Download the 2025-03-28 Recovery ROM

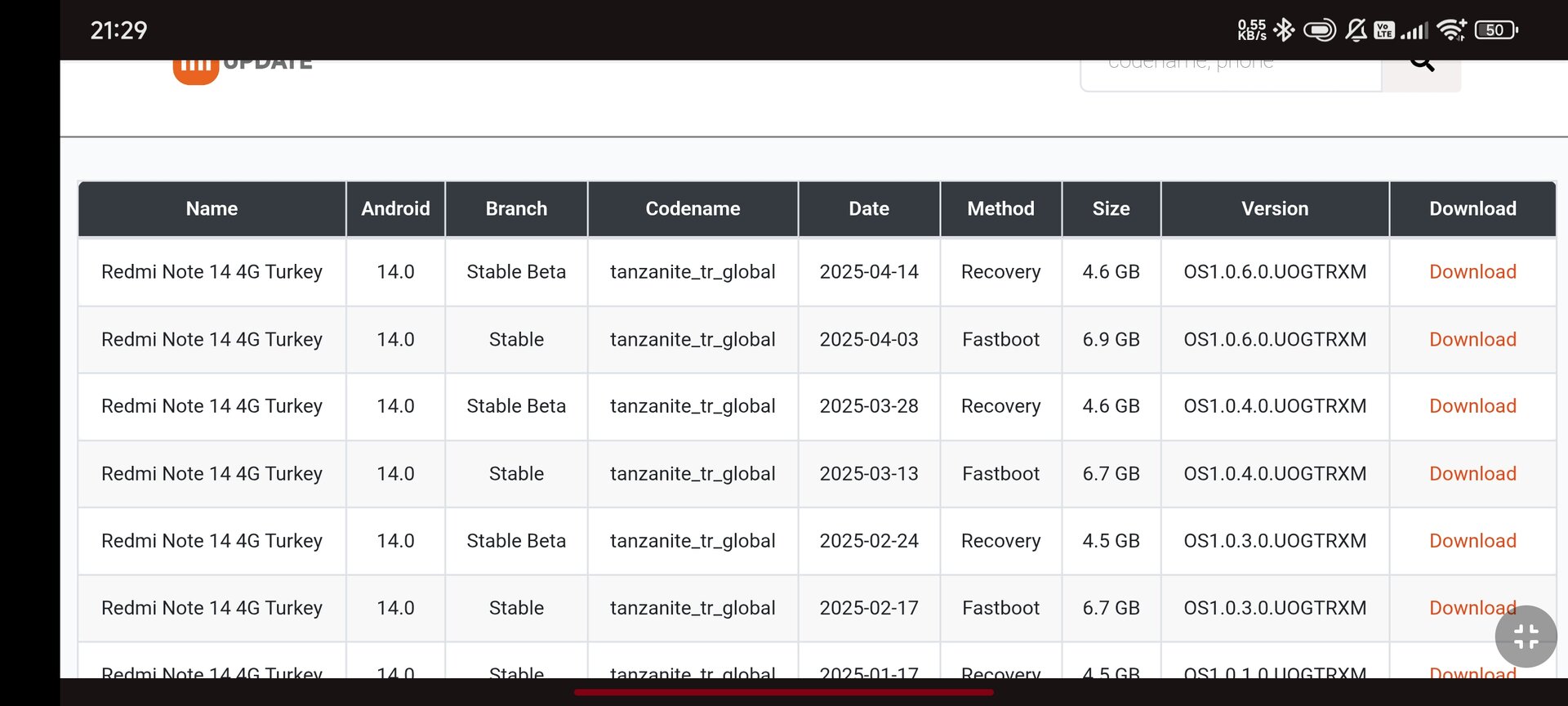[x=1472, y=406]
